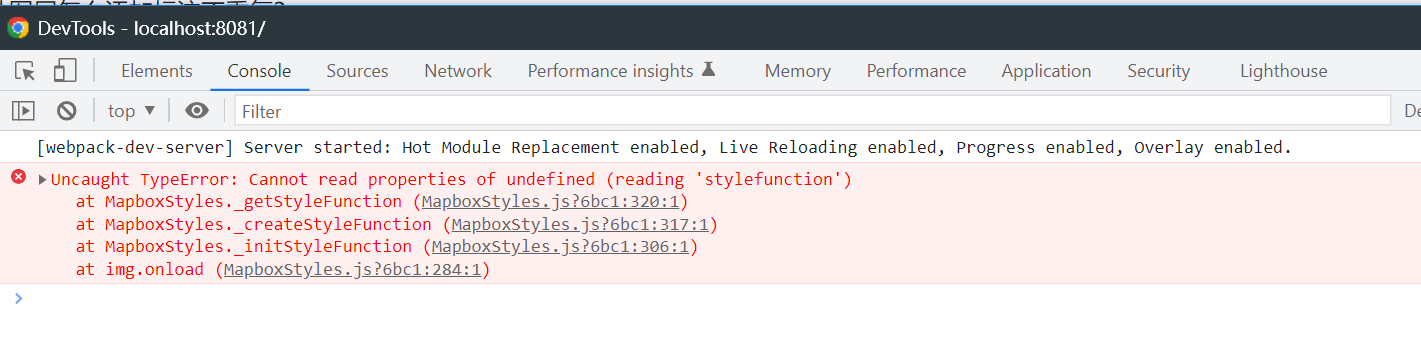Click the console prompt chevron
The image size is (1421, 361).
click(x=18, y=297)
